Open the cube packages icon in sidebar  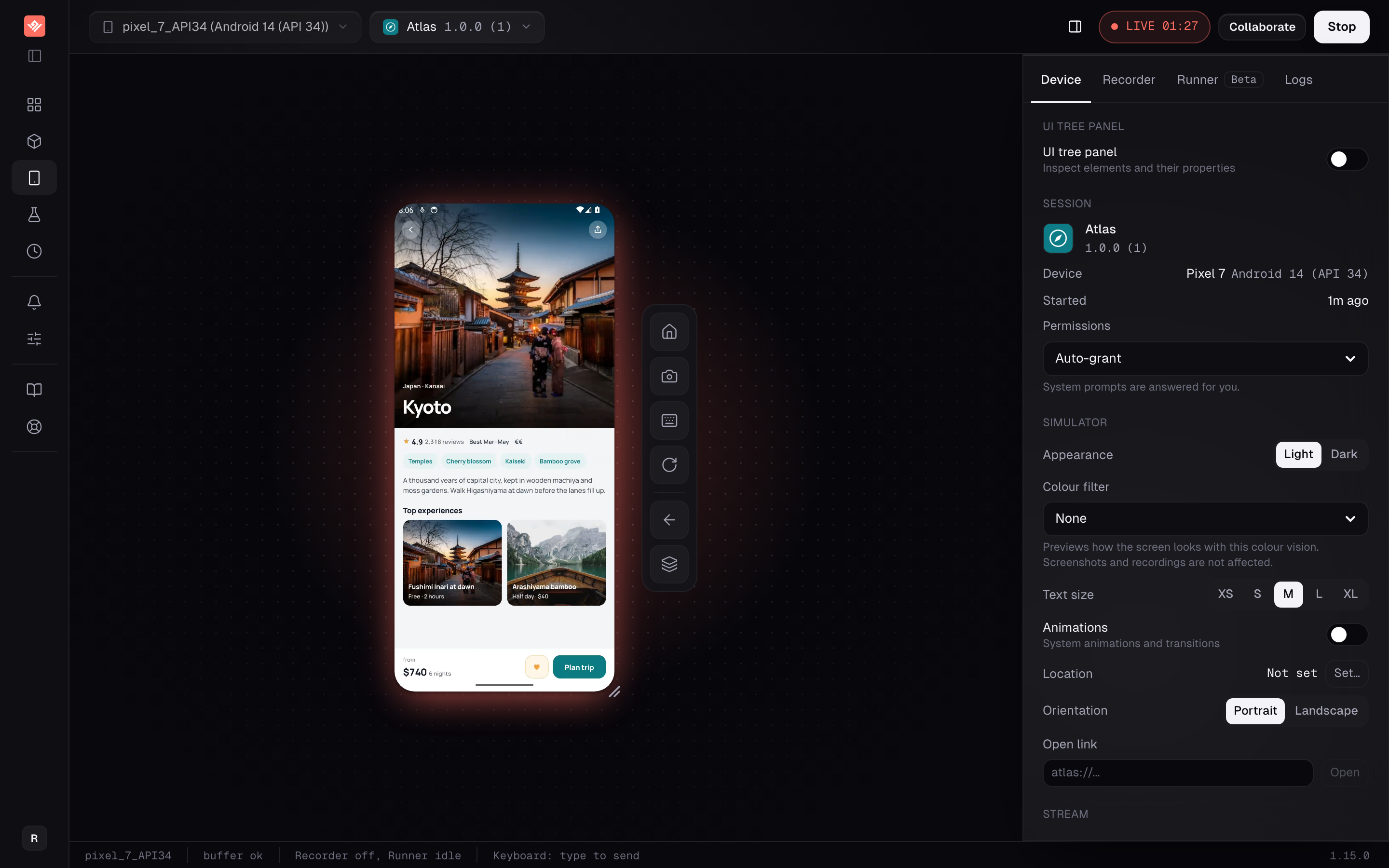34,141
